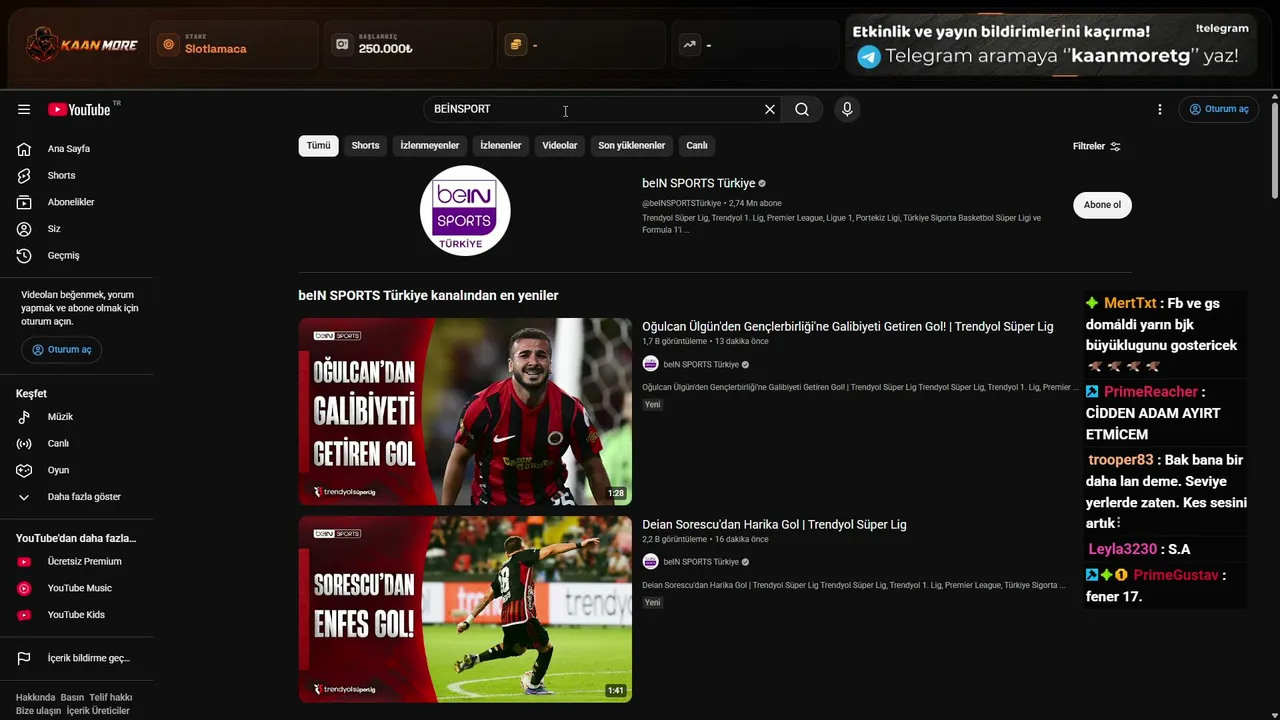Click the '16 dakika önce' video metadata
The height and width of the screenshot is (720, 1280).
pos(741,540)
